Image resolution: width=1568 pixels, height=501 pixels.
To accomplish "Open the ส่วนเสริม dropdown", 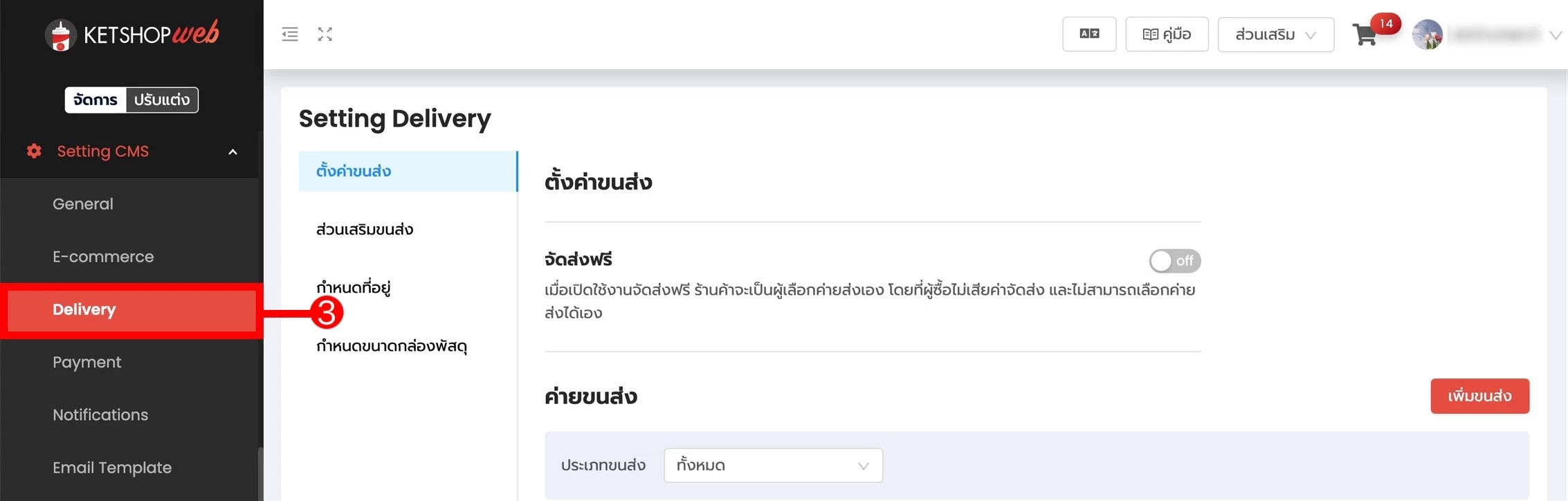I will pyautogui.click(x=1275, y=35).
